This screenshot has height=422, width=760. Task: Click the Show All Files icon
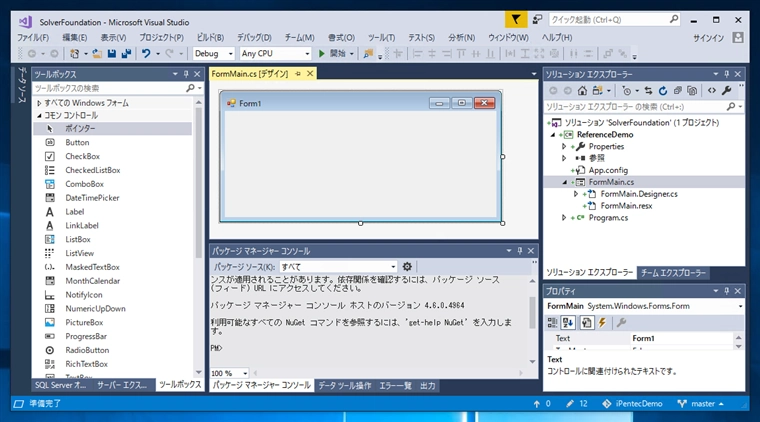(692, 91)
